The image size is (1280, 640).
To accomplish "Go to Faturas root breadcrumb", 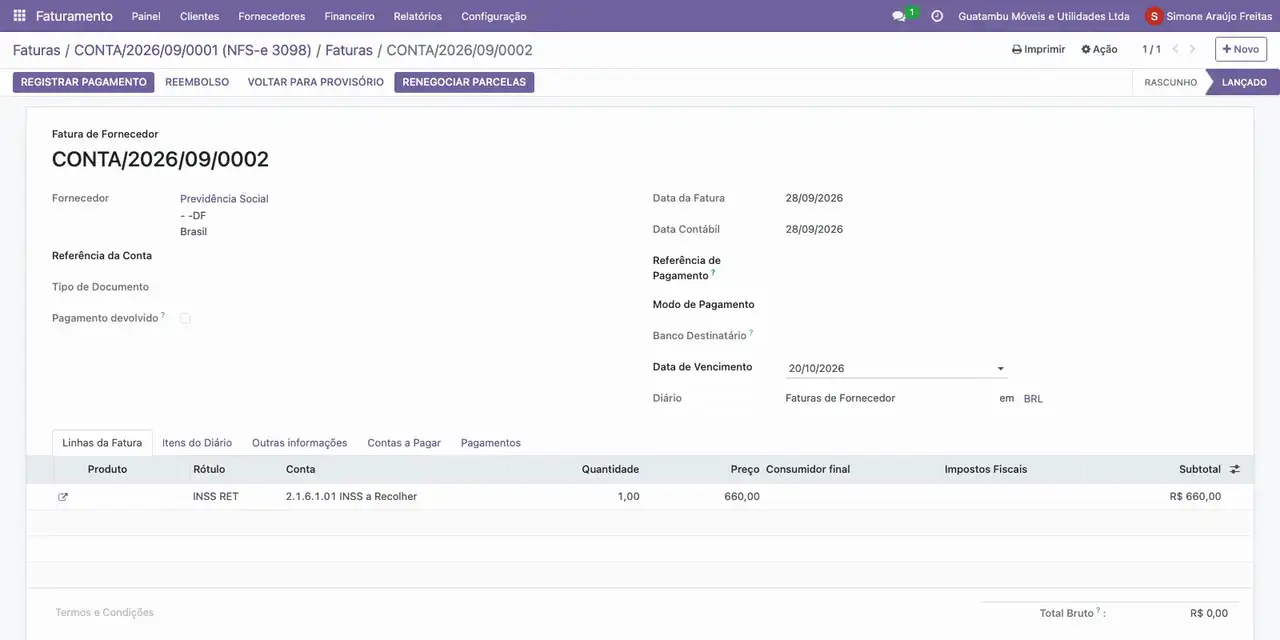I will tap(37, 50).
